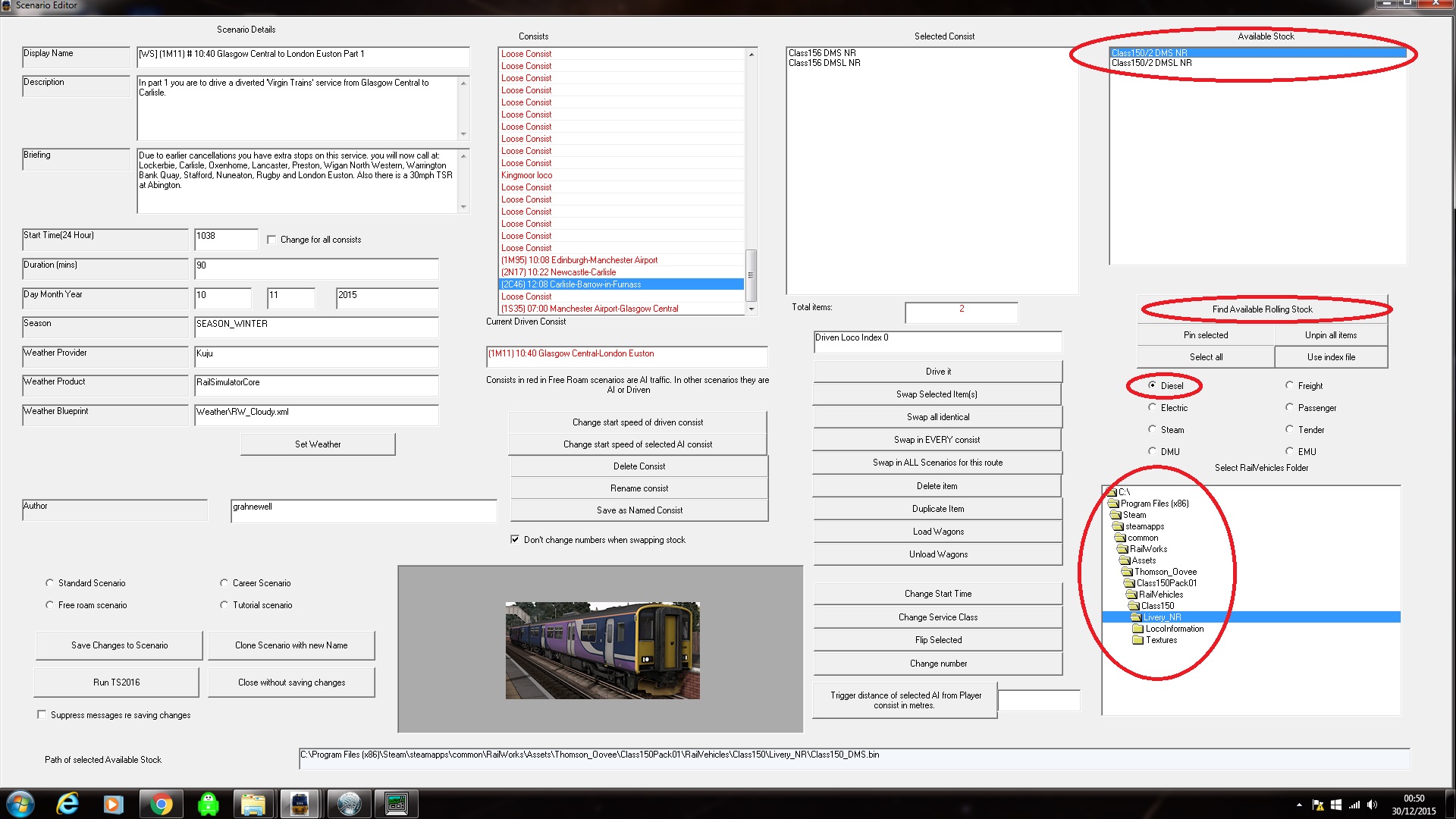1456x819 pixels.
Task: Launch Google Chrome from the taskbar
Action: point(161,804)
